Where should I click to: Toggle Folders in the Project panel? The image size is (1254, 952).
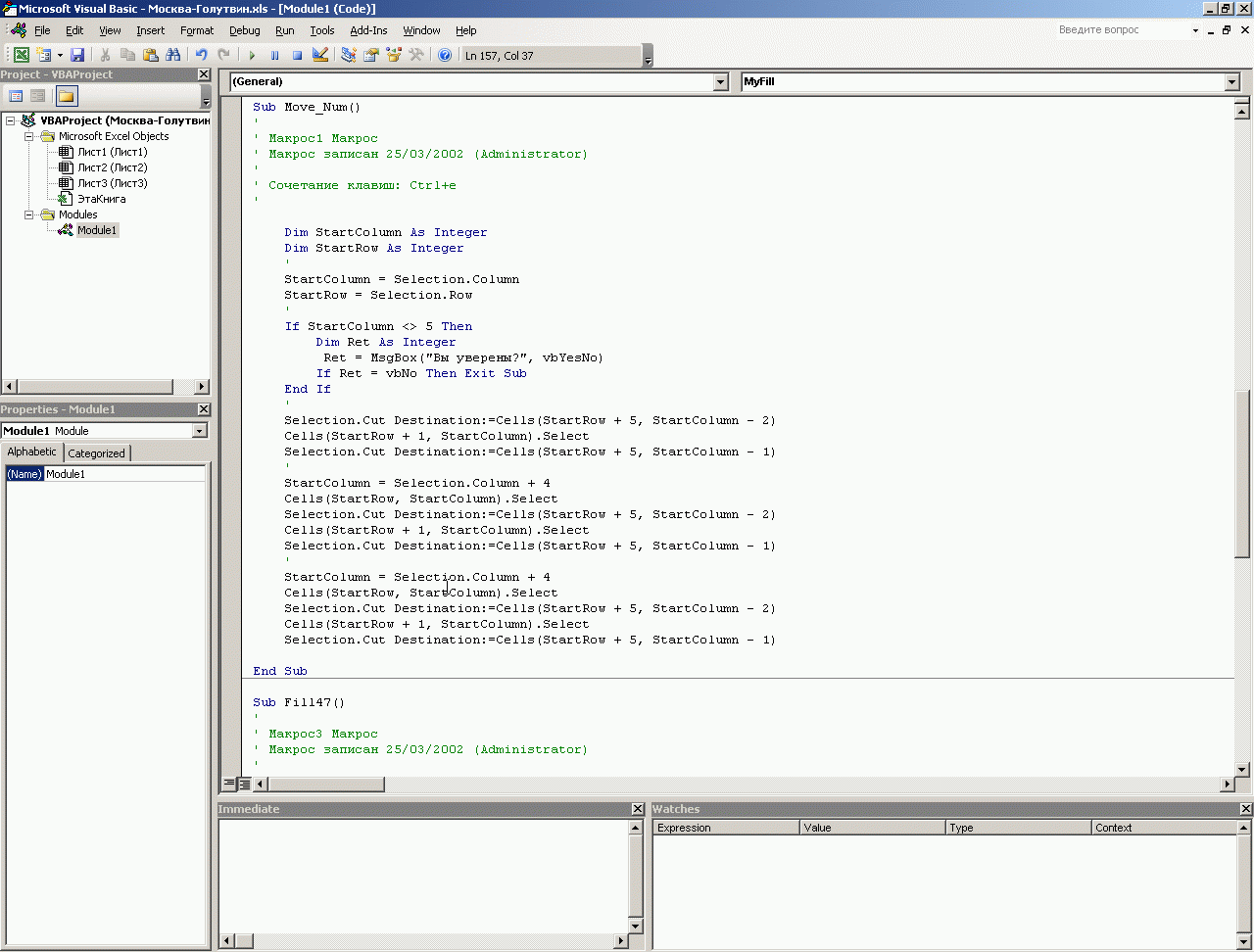click(x=66, y=96)
